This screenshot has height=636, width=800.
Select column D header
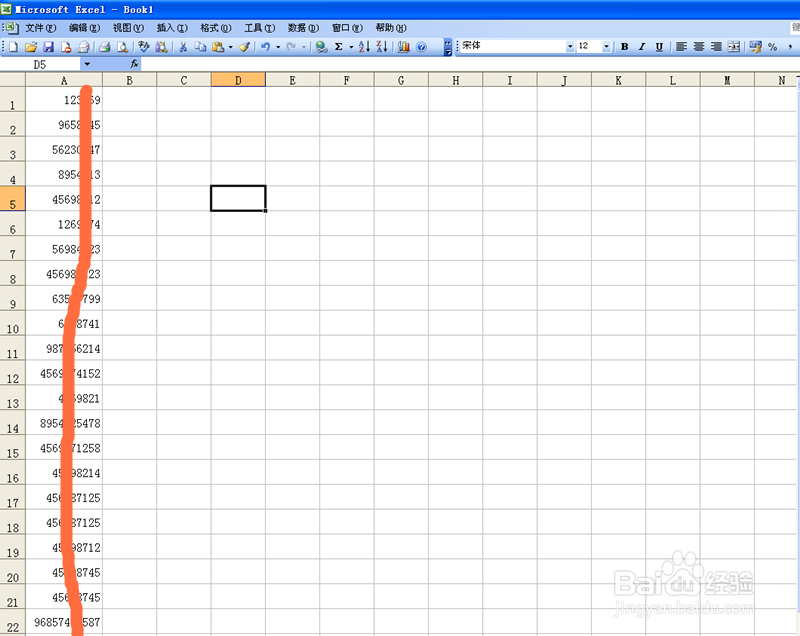(238, 80)
